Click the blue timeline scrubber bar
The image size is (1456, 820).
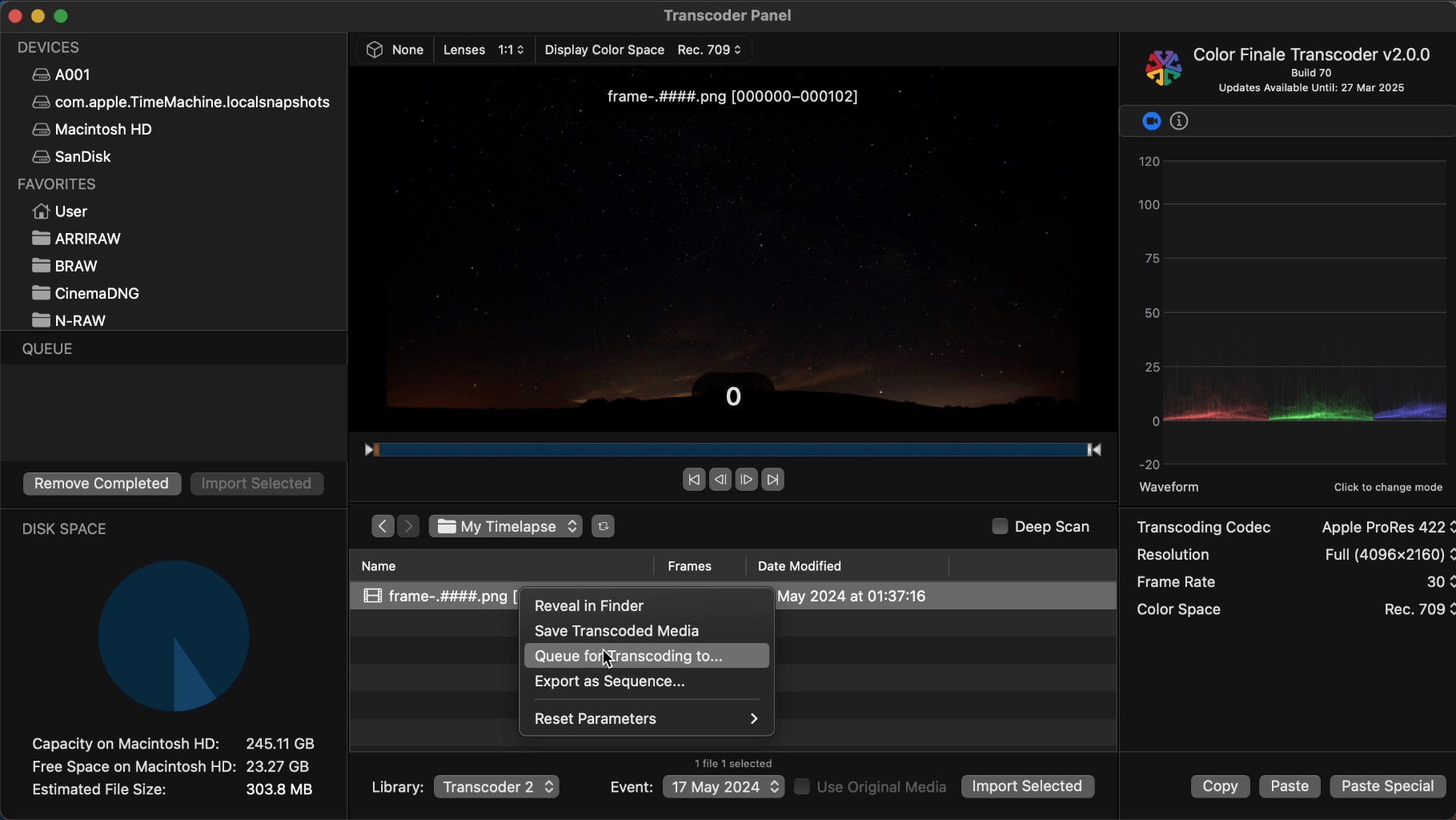732,450
